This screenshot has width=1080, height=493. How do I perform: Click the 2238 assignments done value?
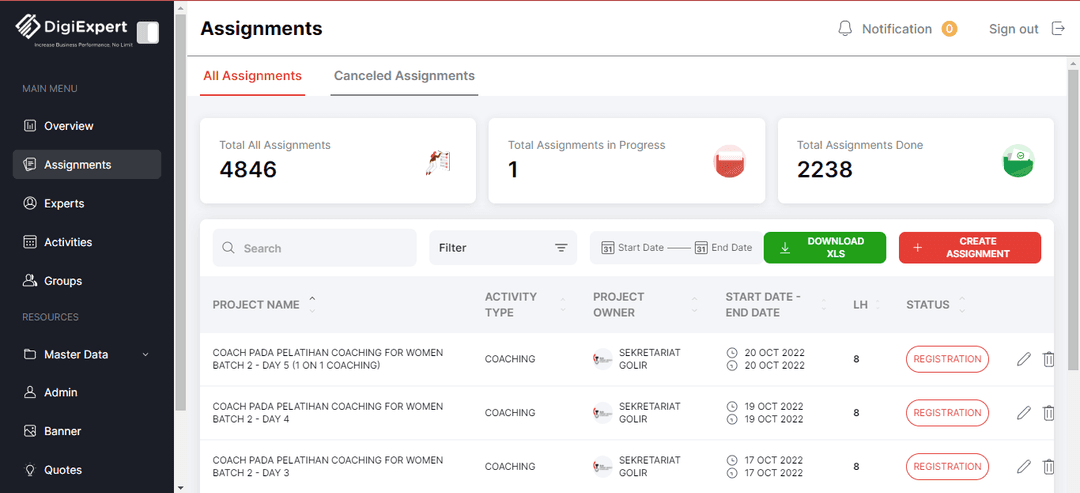pos(824,169)
